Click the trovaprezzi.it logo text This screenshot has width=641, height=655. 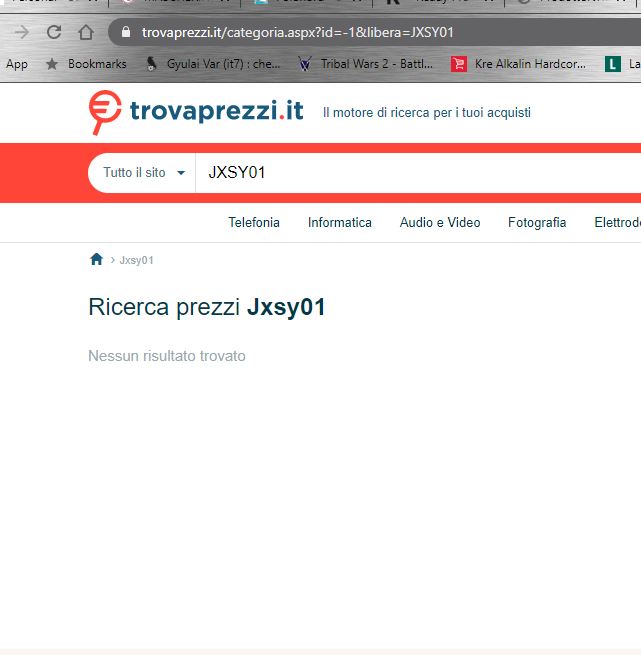coord(216,111)
